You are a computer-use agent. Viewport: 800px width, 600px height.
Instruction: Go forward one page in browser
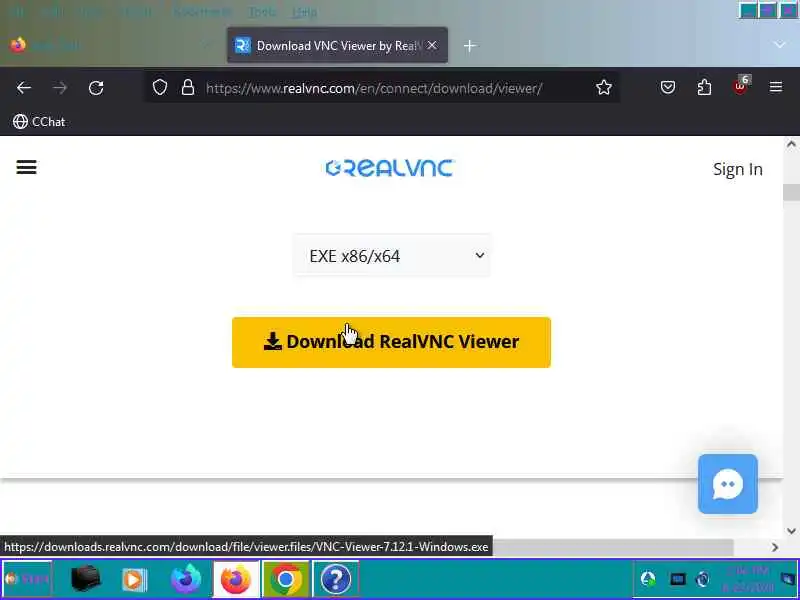tap(60, 88)
